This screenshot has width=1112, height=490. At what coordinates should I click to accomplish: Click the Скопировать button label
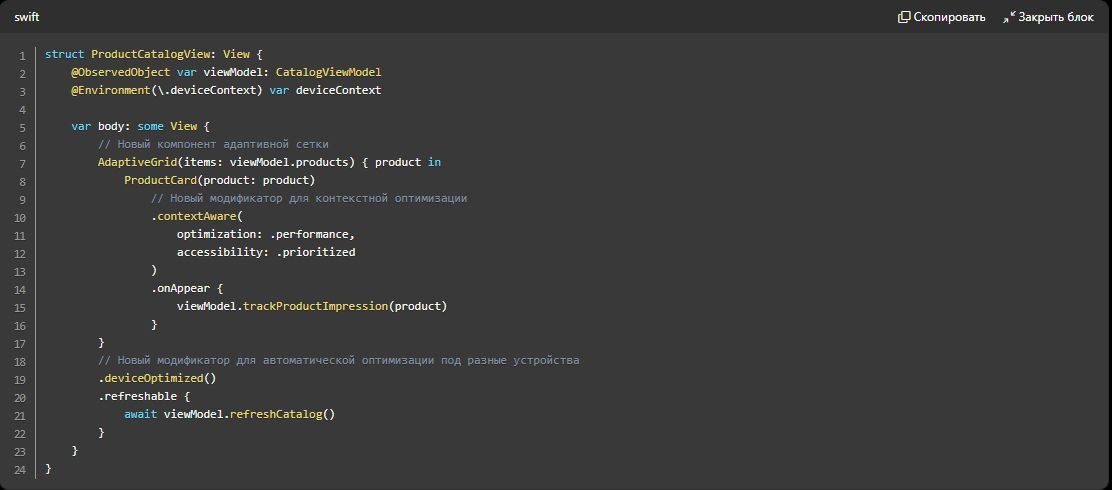(949, 17)
